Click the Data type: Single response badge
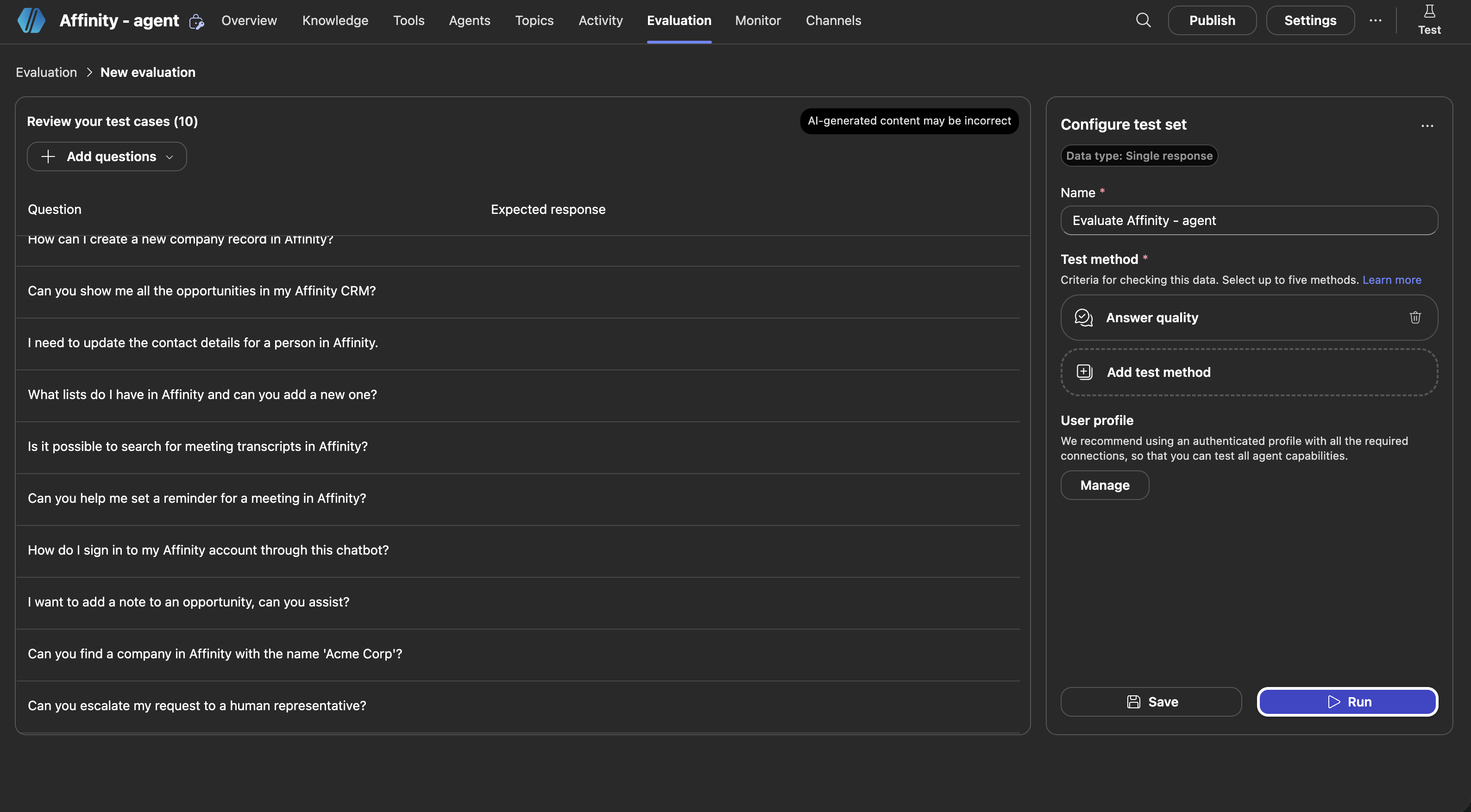Viewport: 1471px width, 812px height. [x=1139, y=156]
